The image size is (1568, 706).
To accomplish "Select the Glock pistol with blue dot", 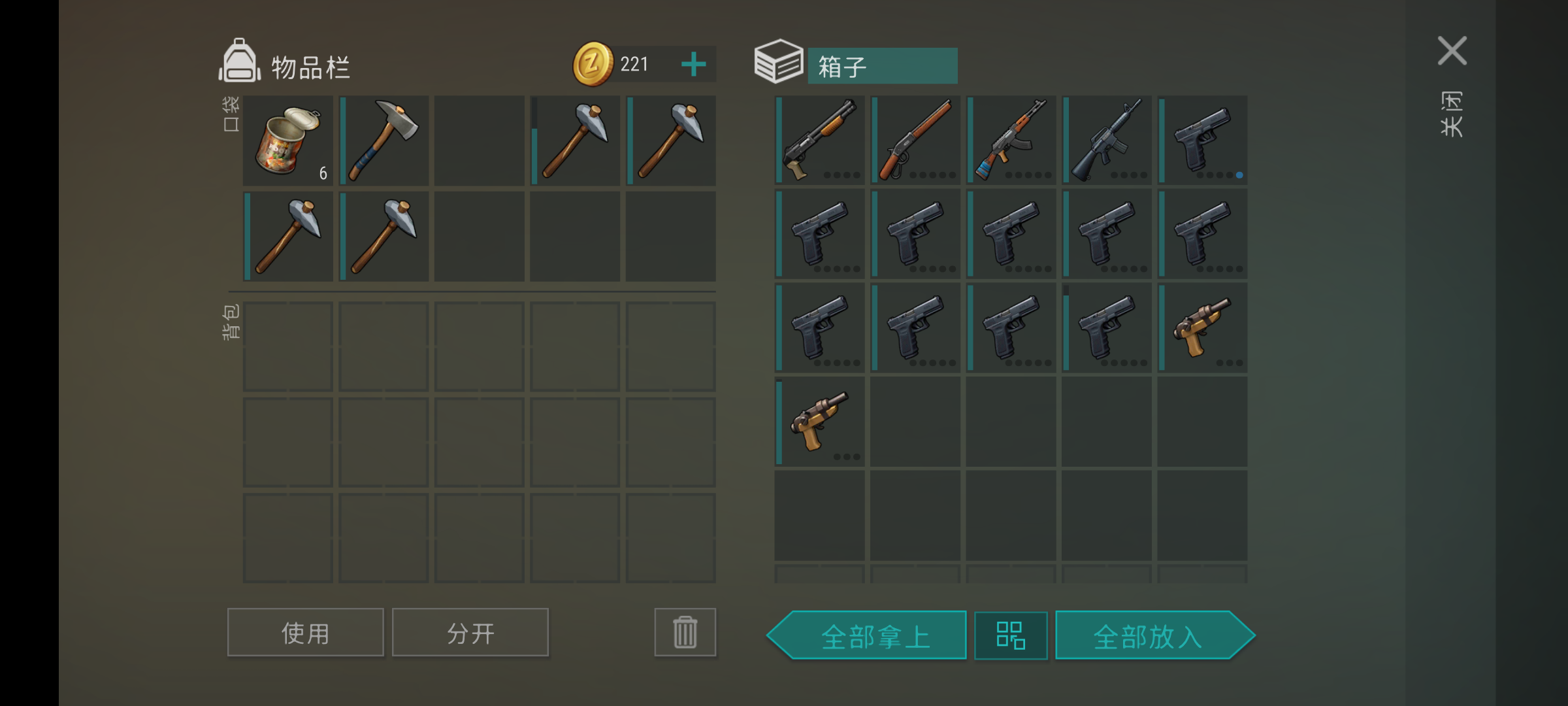I will (1203, 140).
